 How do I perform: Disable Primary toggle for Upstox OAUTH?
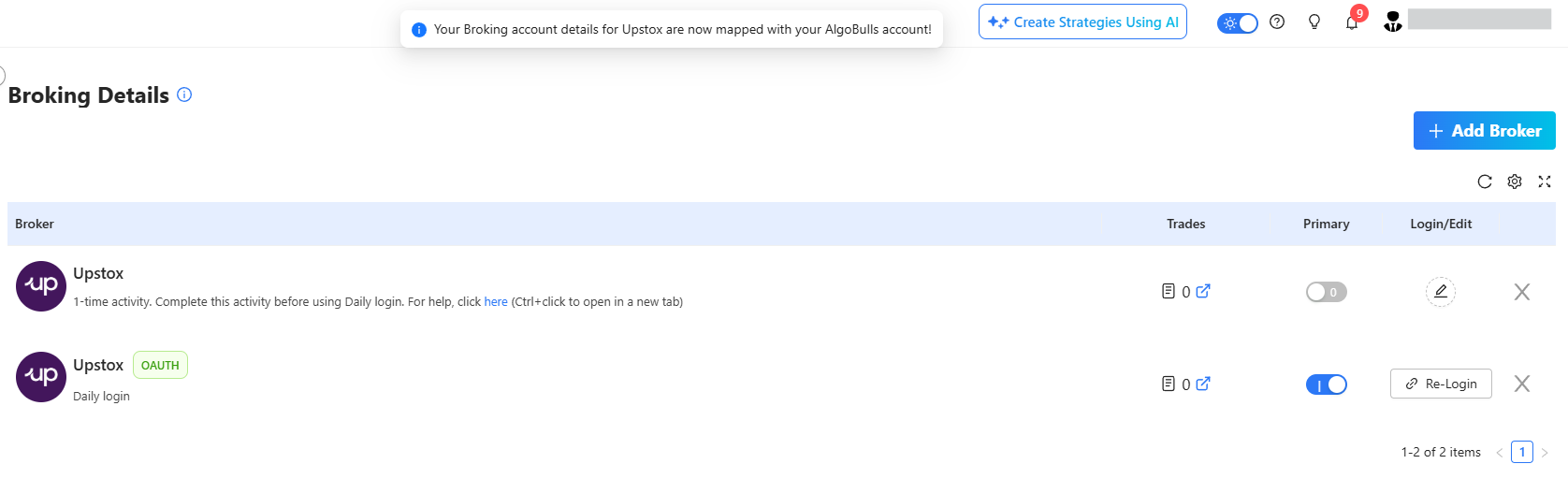tap(1327, 384)
